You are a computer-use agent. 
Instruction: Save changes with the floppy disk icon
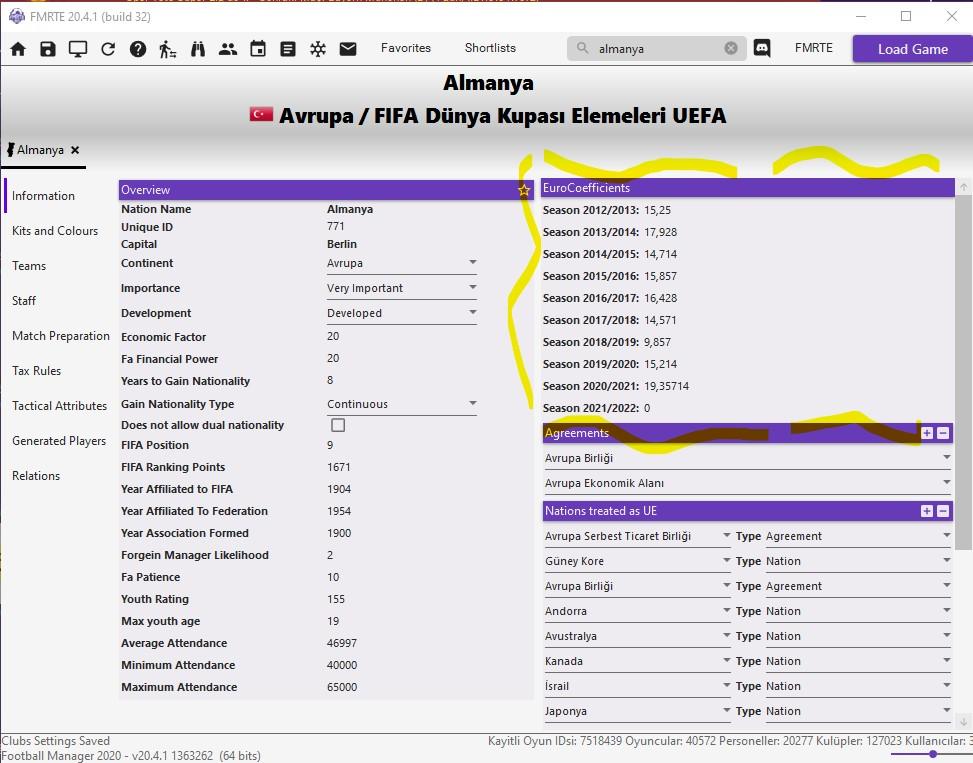(x=48, y=49)
